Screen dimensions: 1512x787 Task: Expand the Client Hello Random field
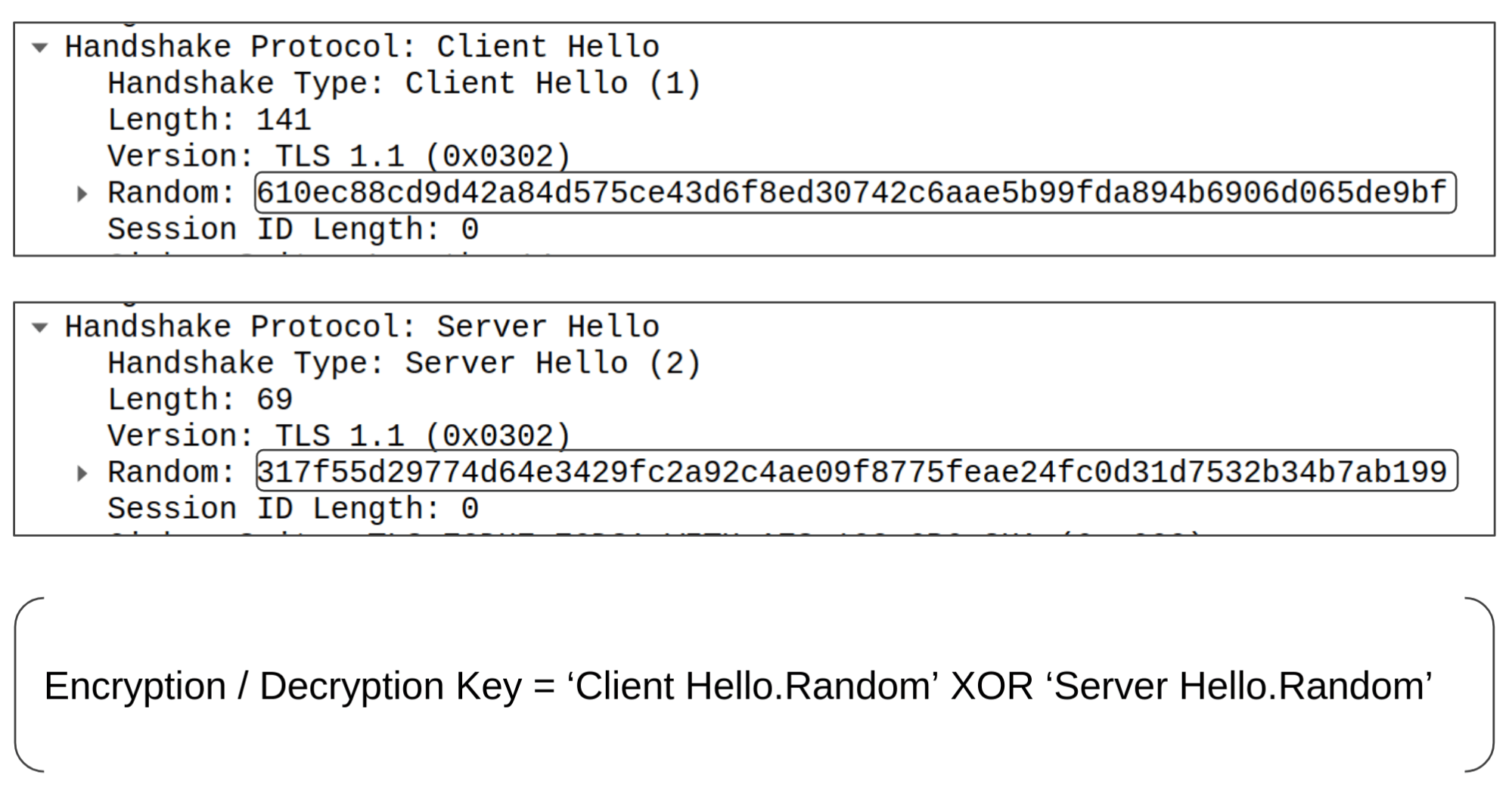pyautogui.click(x=82, y=194)
